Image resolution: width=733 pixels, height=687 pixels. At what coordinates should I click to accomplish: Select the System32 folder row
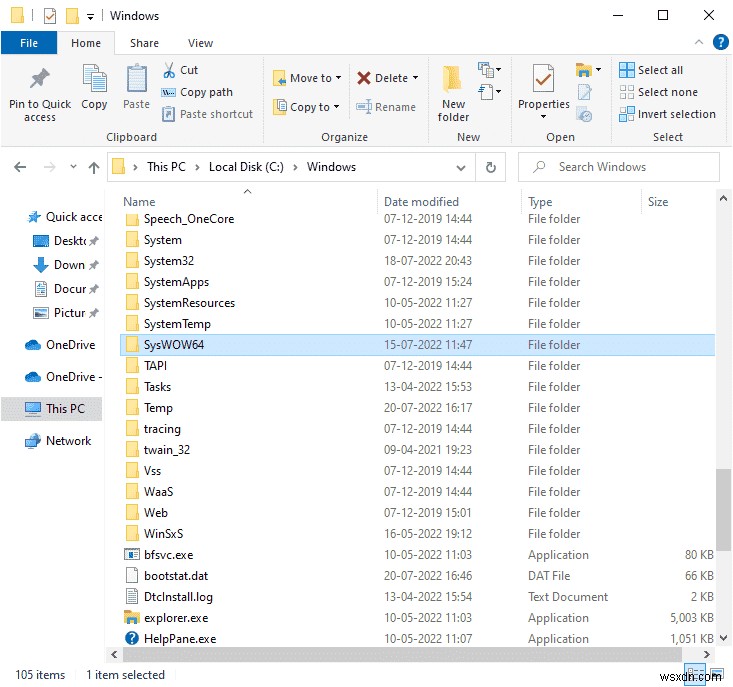[417, 261]
